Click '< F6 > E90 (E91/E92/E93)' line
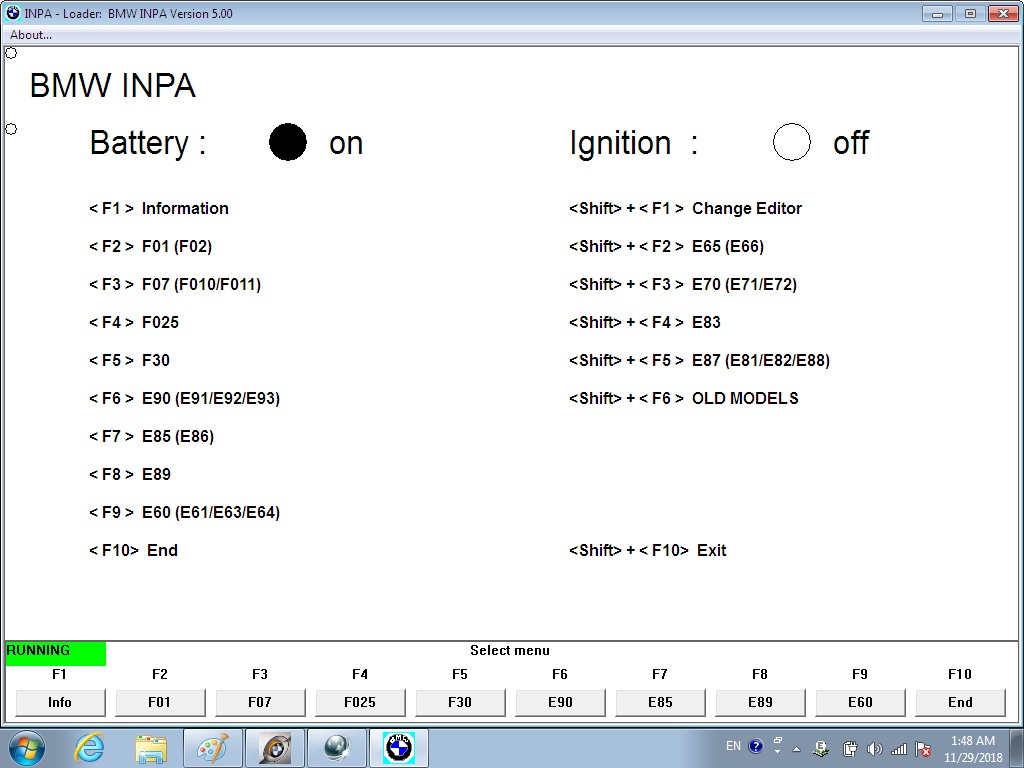Screen dimensions: 1024x768 (184, 398)
